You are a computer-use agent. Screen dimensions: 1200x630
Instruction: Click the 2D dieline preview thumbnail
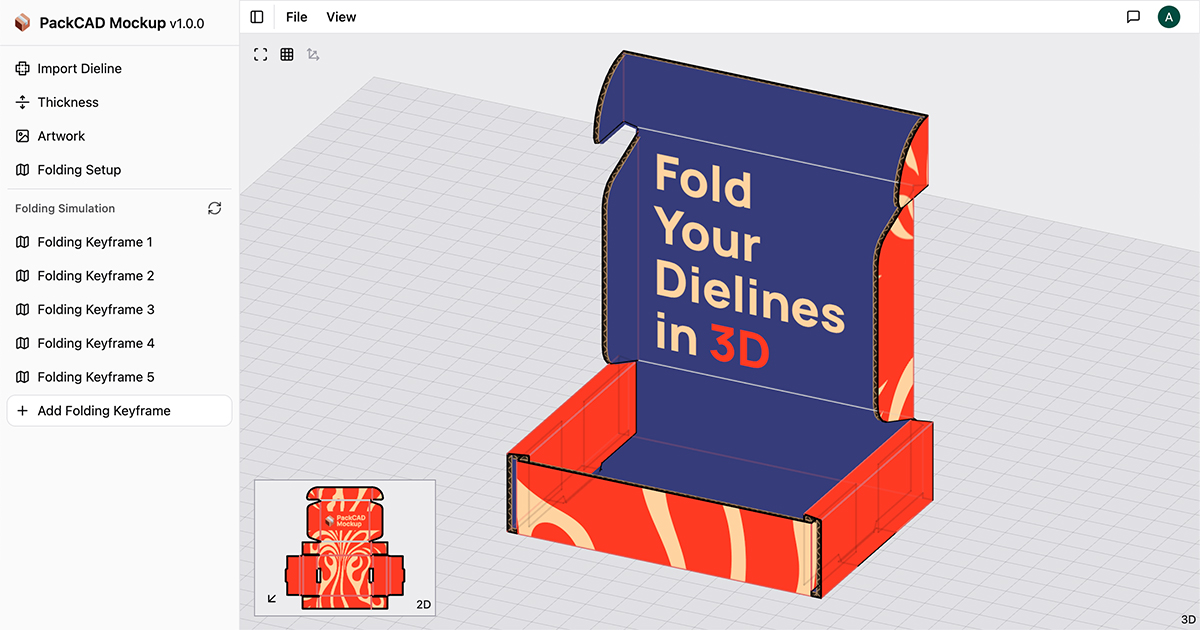point(344,548)
